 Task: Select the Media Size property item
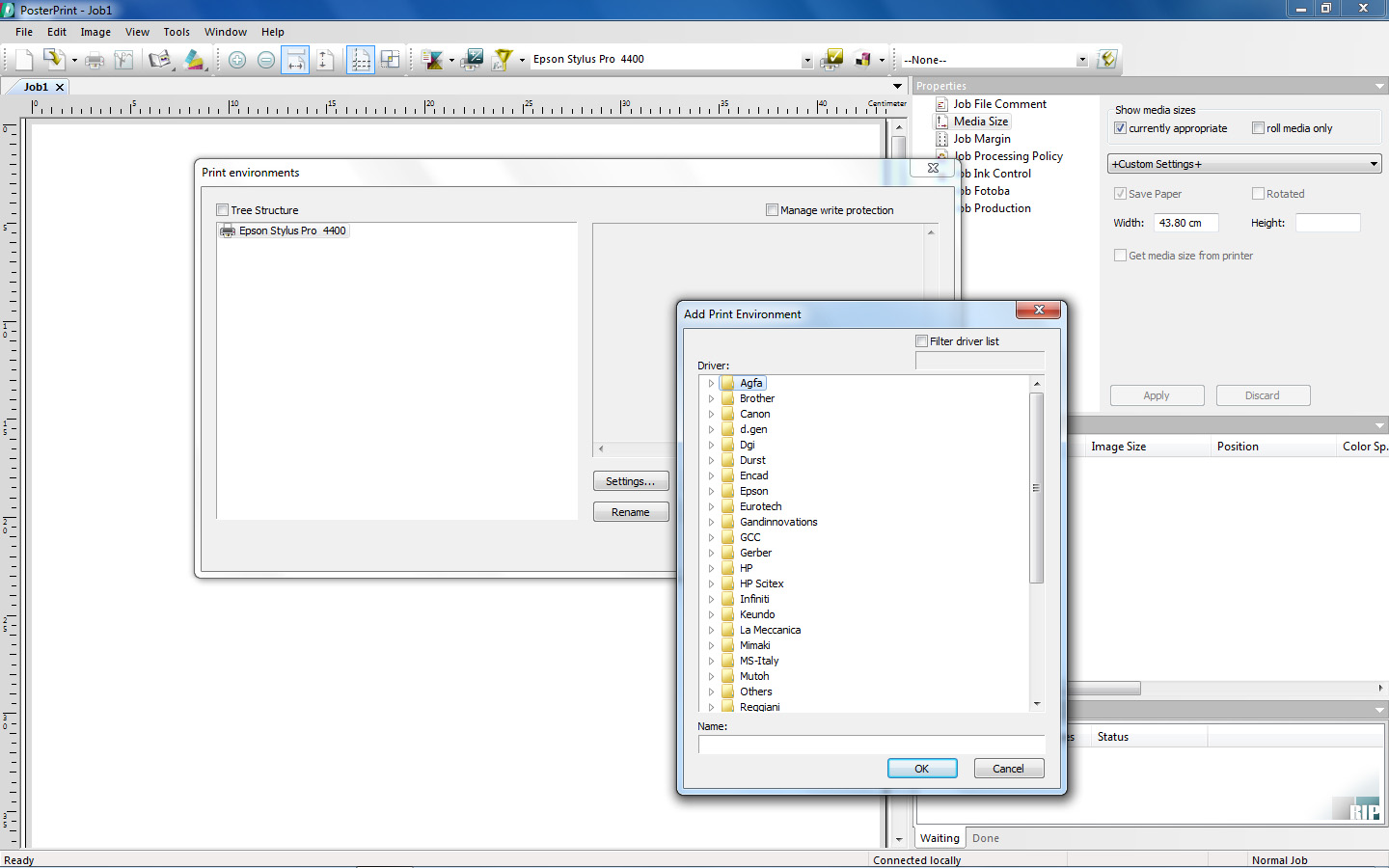click(x=980, y=122)
